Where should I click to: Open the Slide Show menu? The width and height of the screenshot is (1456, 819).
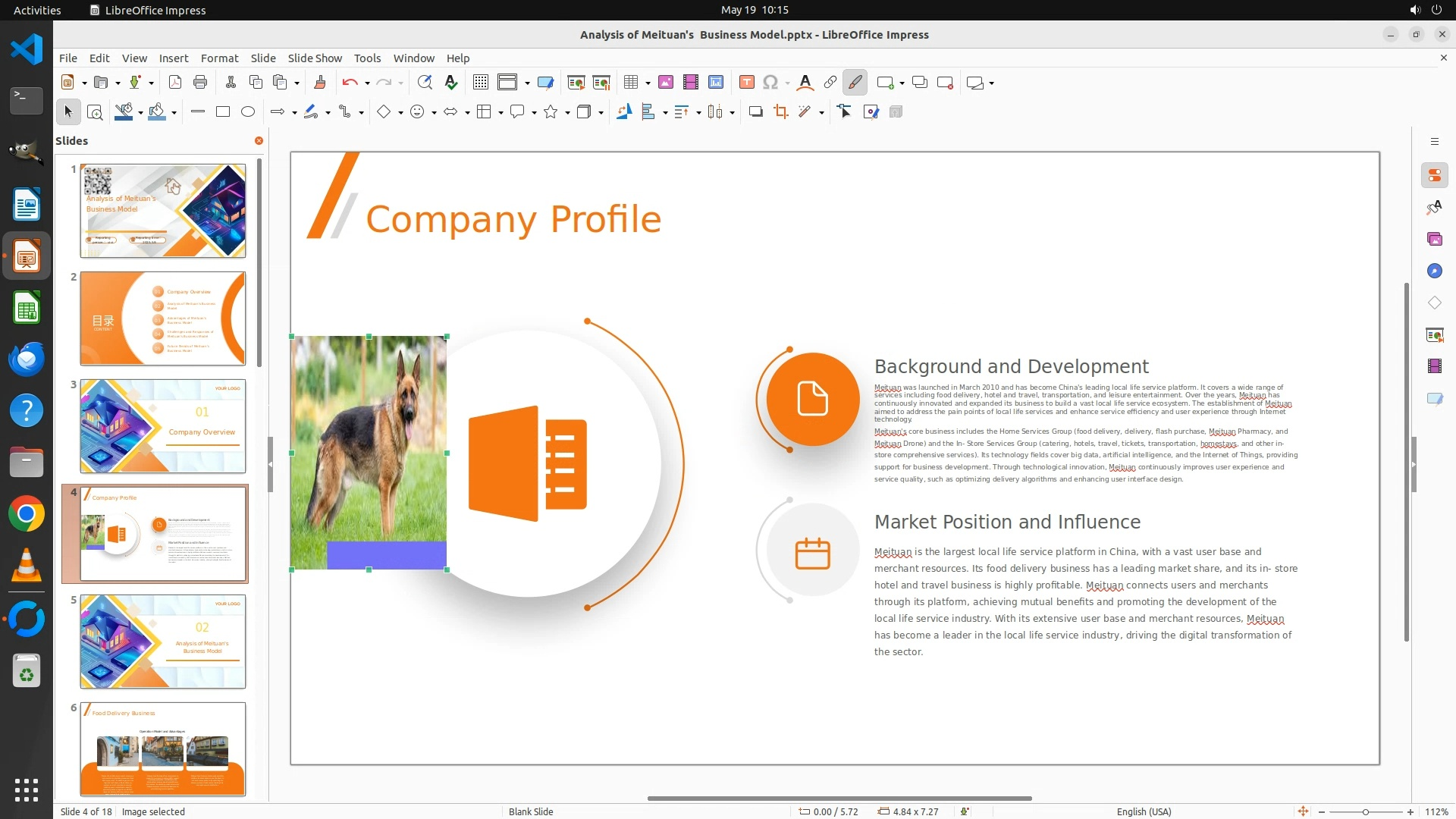315,58
